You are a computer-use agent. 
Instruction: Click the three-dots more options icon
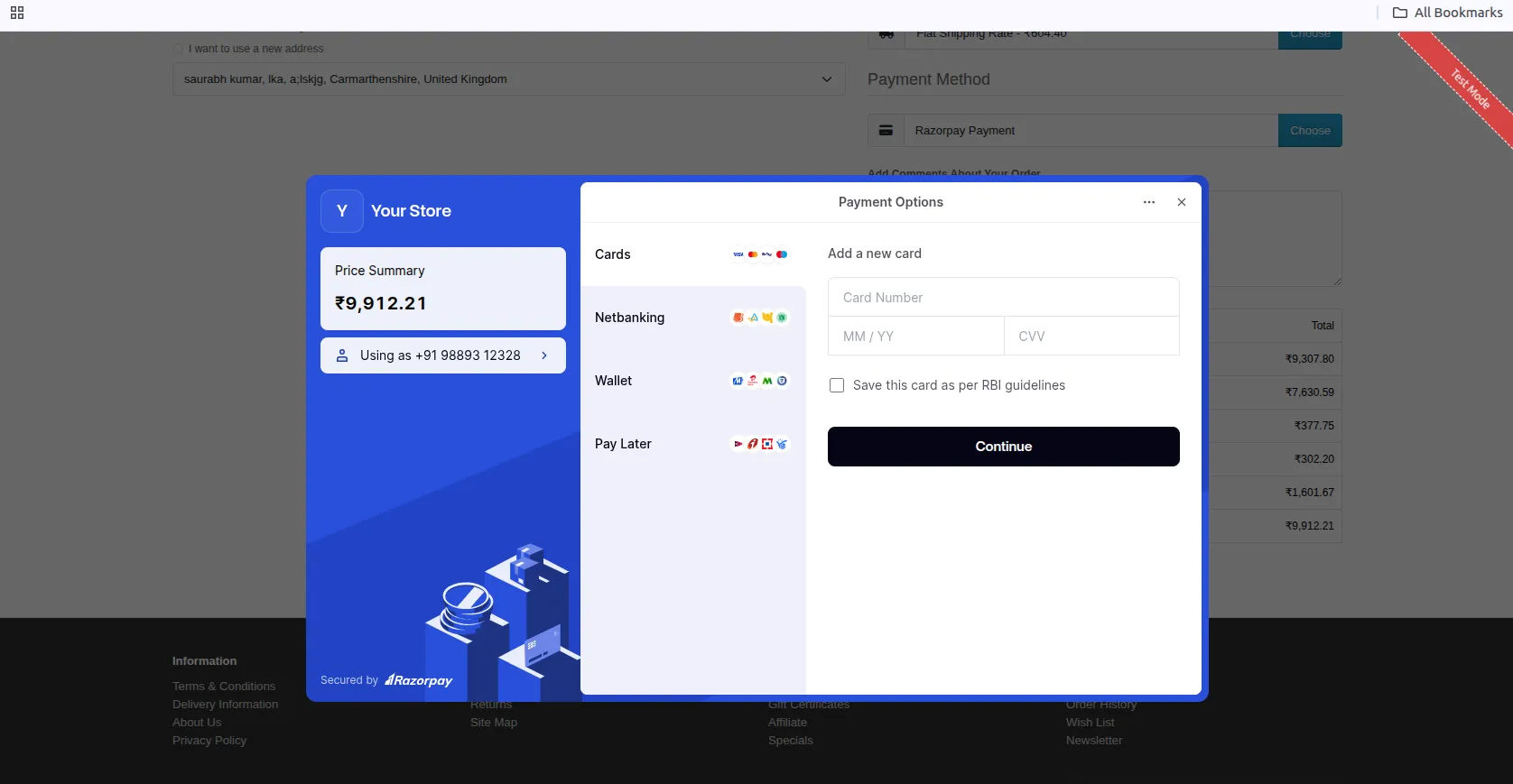pos(1148,202)
